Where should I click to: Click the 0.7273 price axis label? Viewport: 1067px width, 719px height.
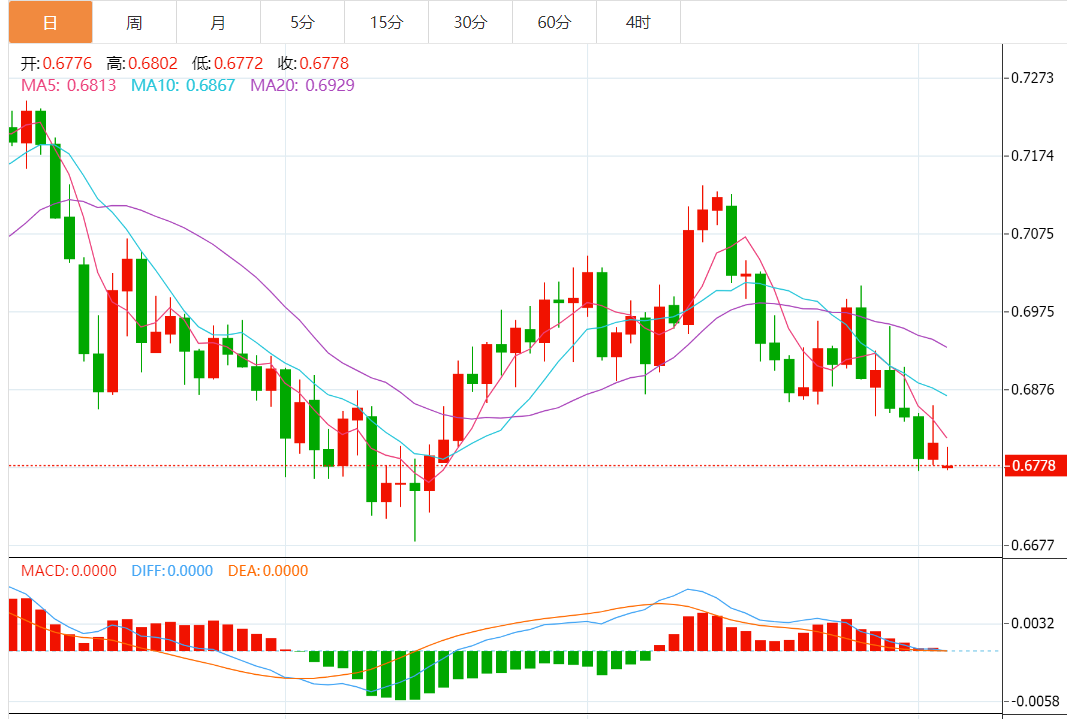tap(1032, 78)
